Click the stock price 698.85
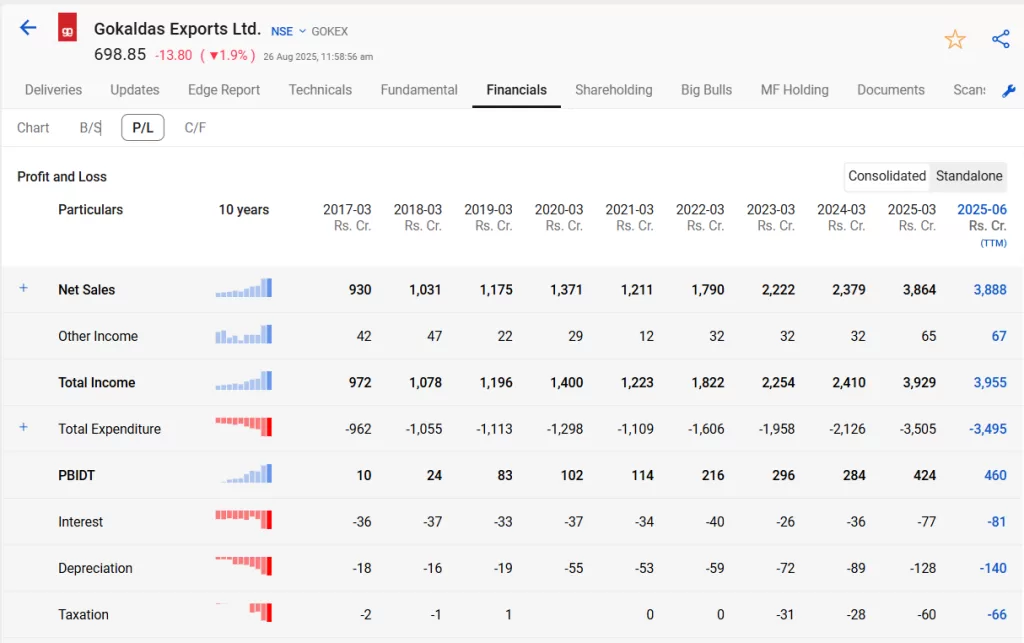This screenshot has height=643, width=1024. pyautogui.click(x=120, y=54)
